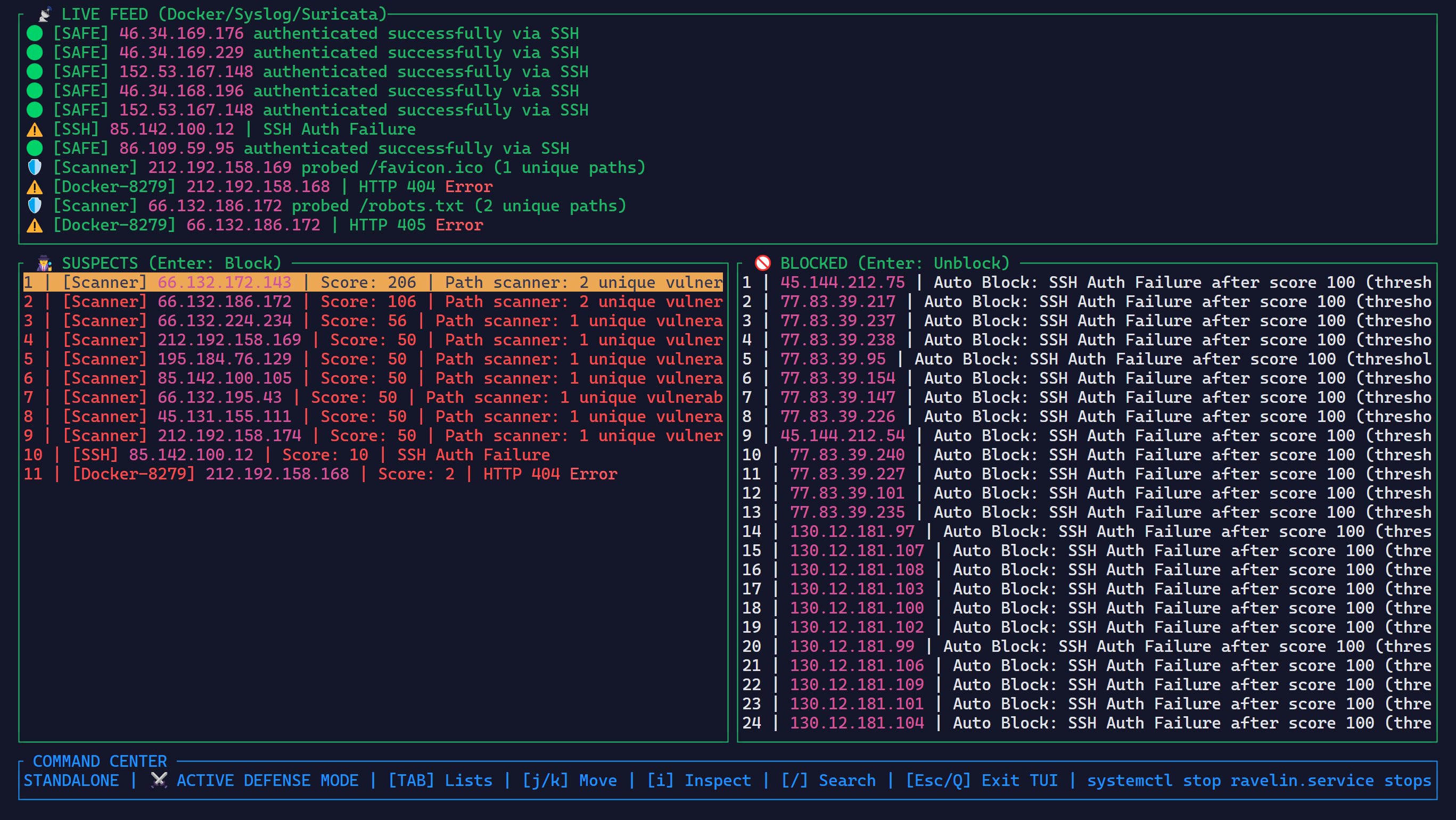Screen dimensions: 1456x820
Task: Click [Esc/Q] Exit TUI option
Action: [x=982, y=781]
